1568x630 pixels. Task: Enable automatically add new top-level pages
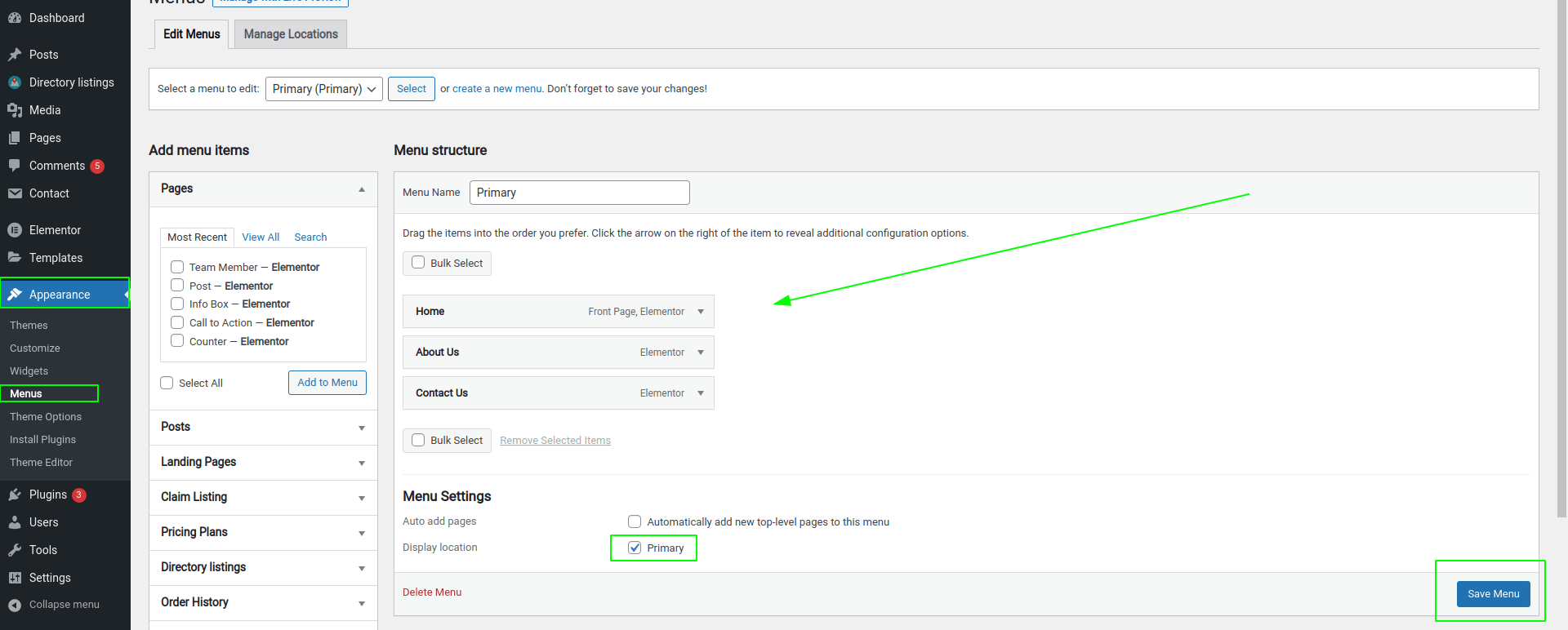[x=635, y=521]
